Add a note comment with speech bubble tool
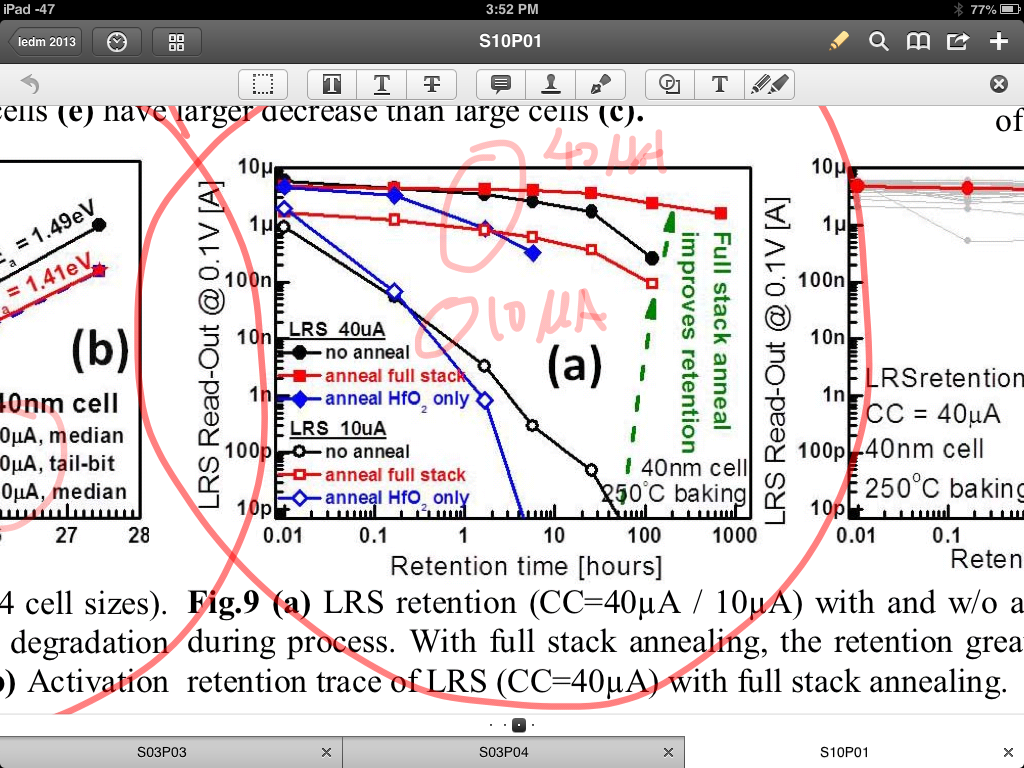Screen dimensions: 1024x768 click(501, 84)
